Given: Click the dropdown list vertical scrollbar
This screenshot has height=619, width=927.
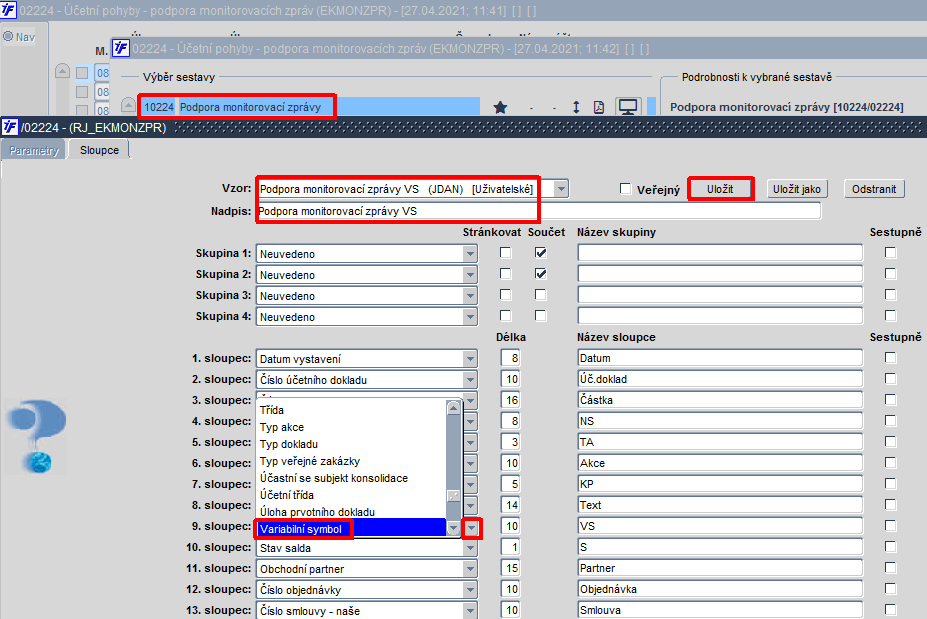Looking at the screenshot, I should [453, 468].
